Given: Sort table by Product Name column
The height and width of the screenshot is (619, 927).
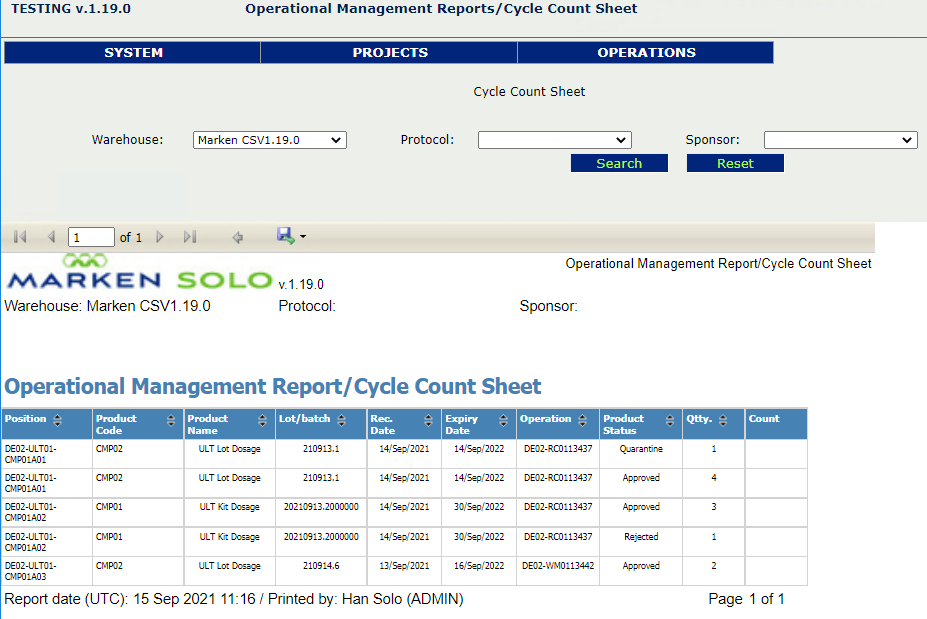Looking at the screenshot, I should 262,420.
